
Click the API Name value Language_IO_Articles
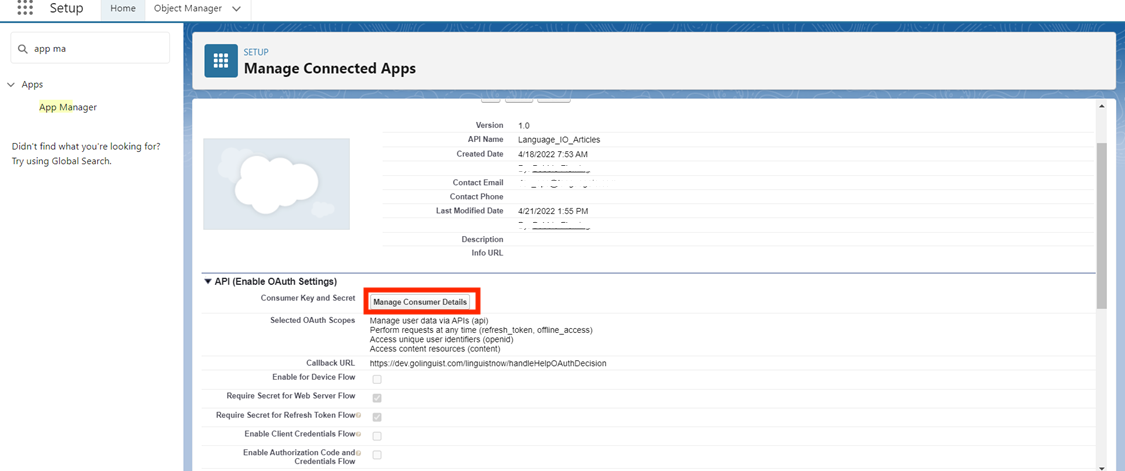[559, 139]
